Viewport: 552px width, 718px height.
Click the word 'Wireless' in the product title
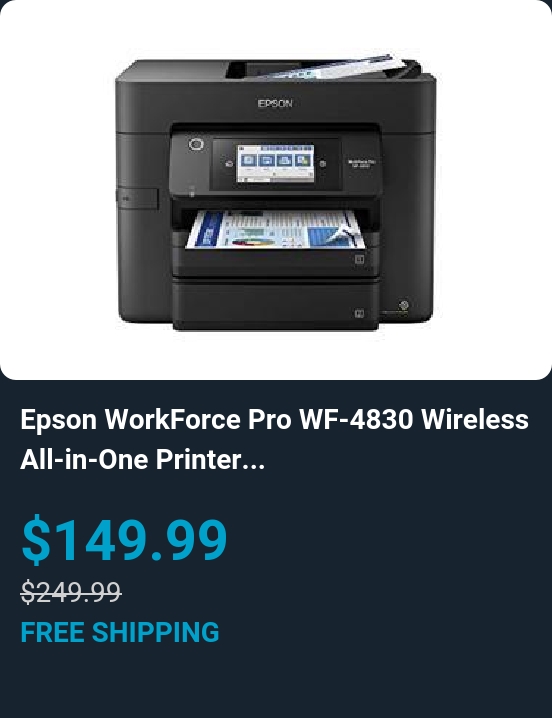475,419
